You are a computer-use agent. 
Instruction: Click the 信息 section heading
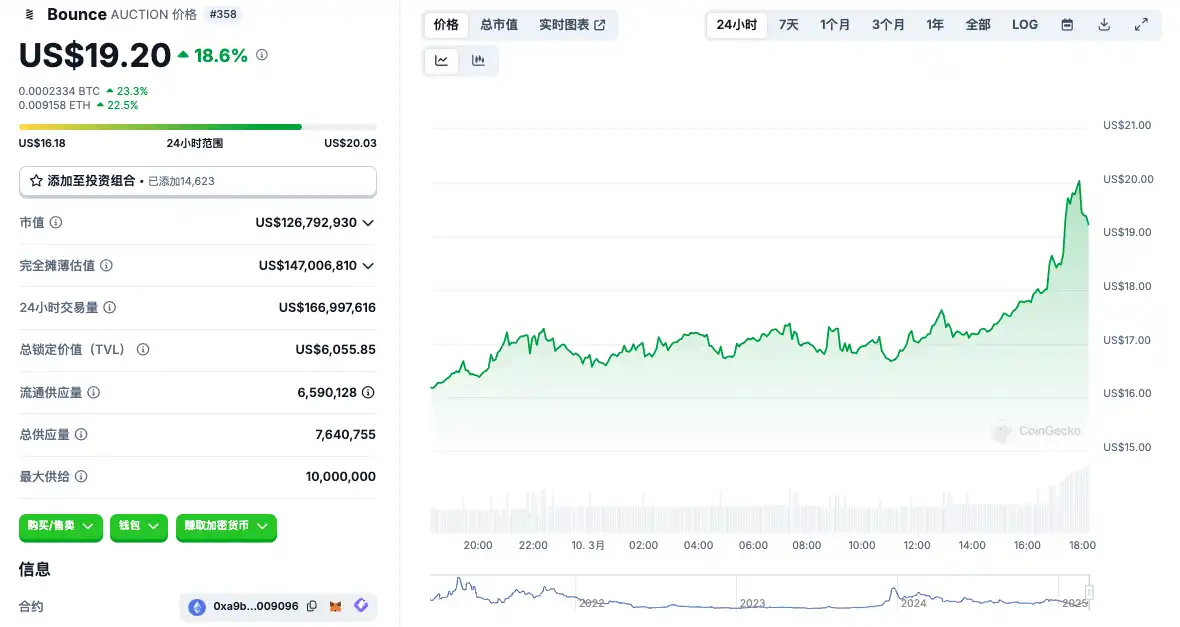[x=35, y=569]
